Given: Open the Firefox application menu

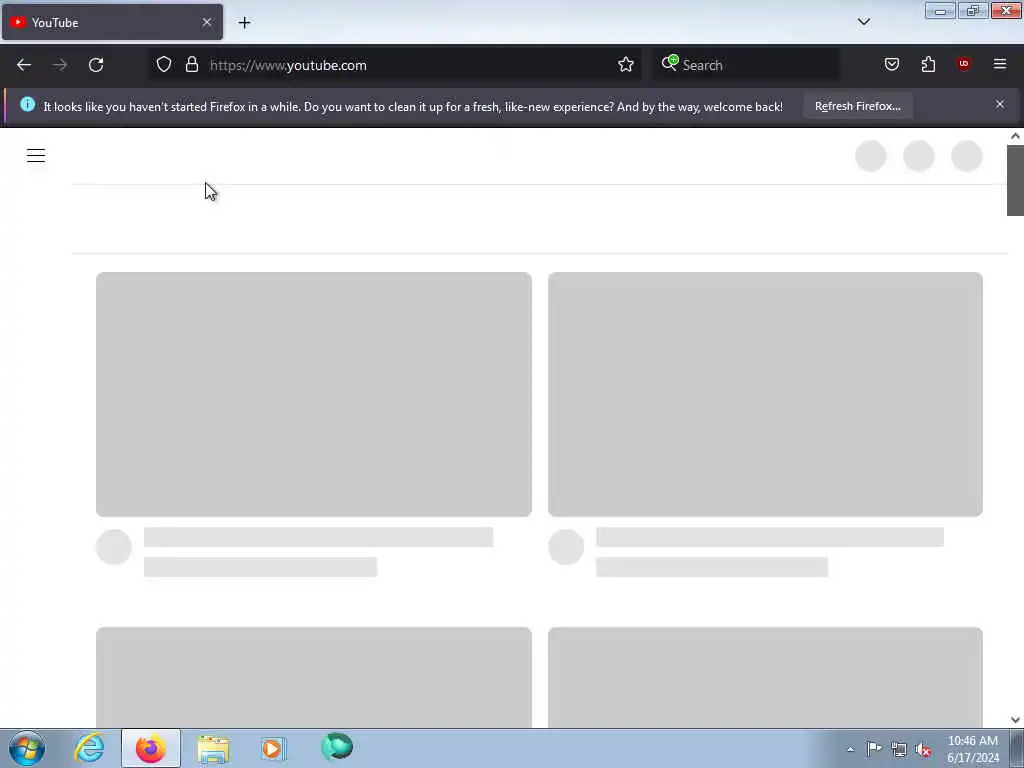Looking at the screenshot, I should tap(1000, 64).
